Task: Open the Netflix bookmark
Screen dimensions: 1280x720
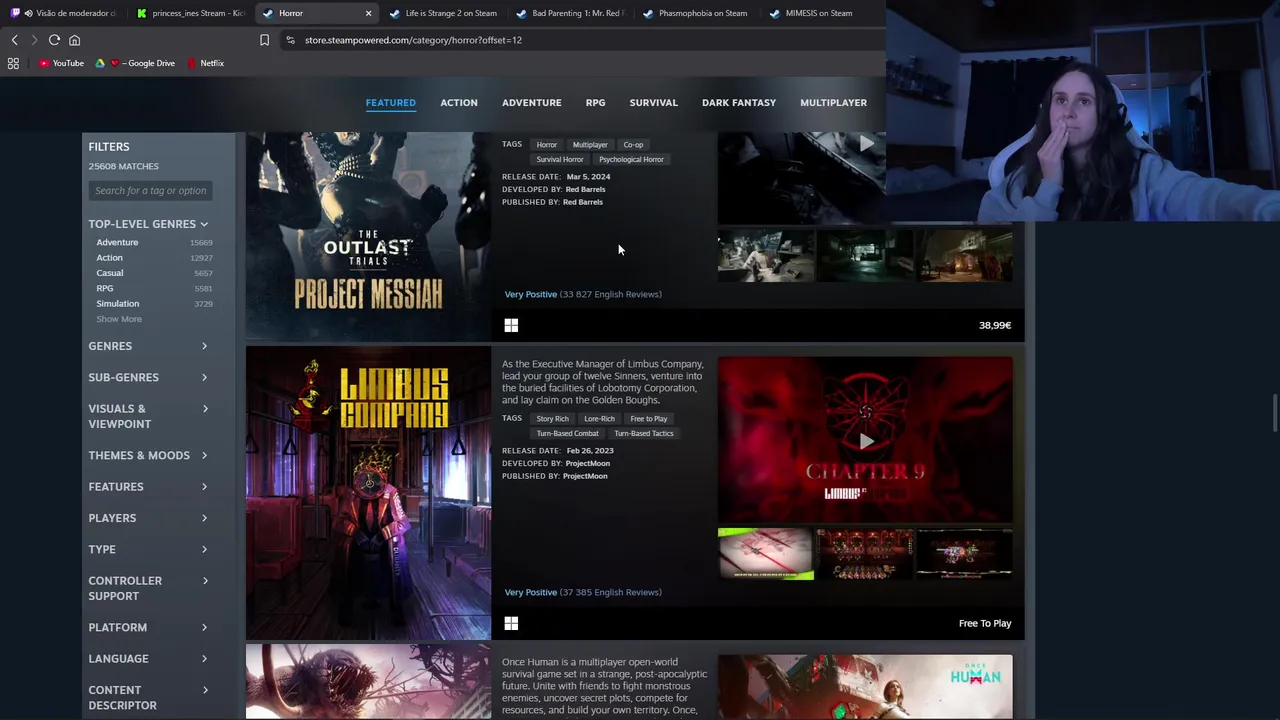Action: (205, 63)
